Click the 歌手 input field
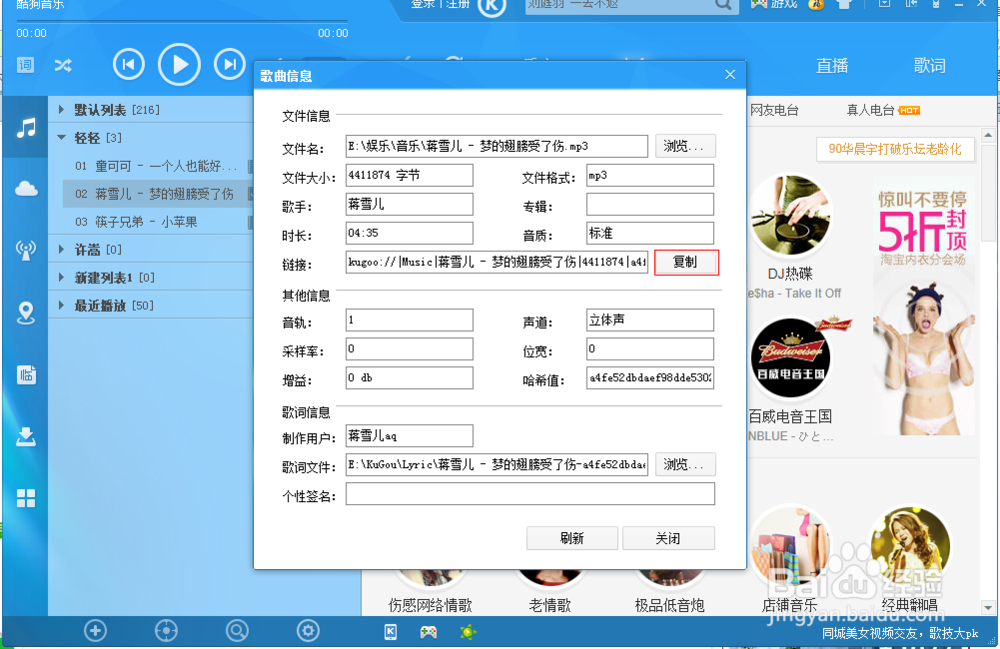This screenshot has height=649, width=1000. pyautogui.click(x=409, y=204)
